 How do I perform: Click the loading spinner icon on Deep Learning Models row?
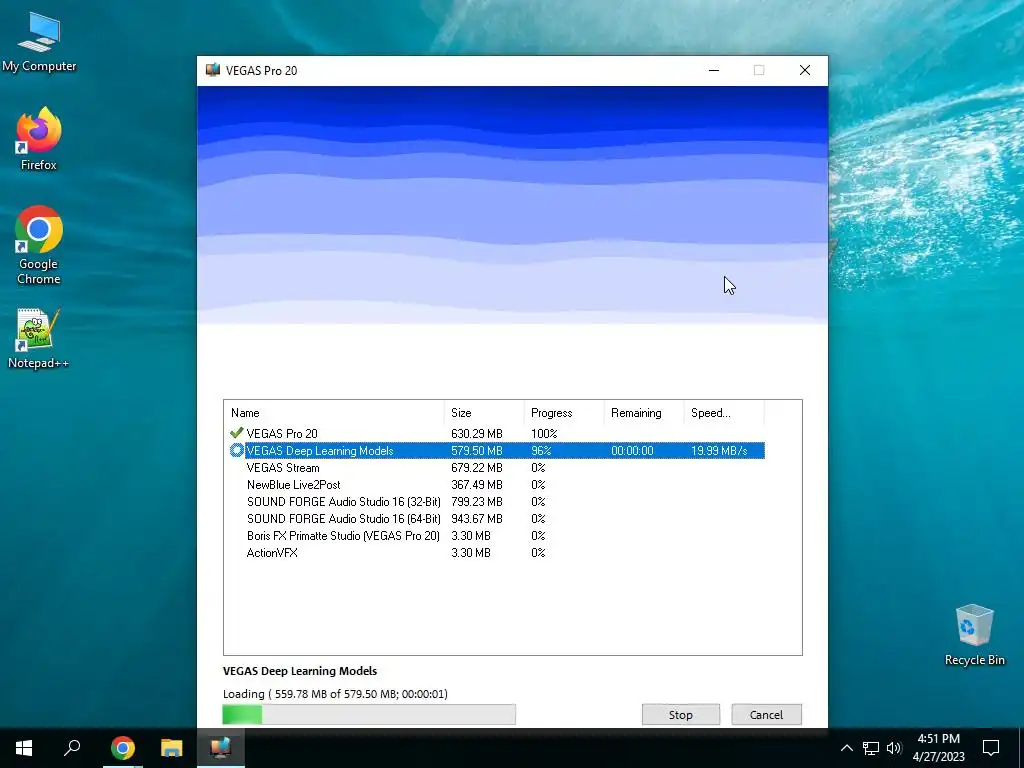[236, 450]
